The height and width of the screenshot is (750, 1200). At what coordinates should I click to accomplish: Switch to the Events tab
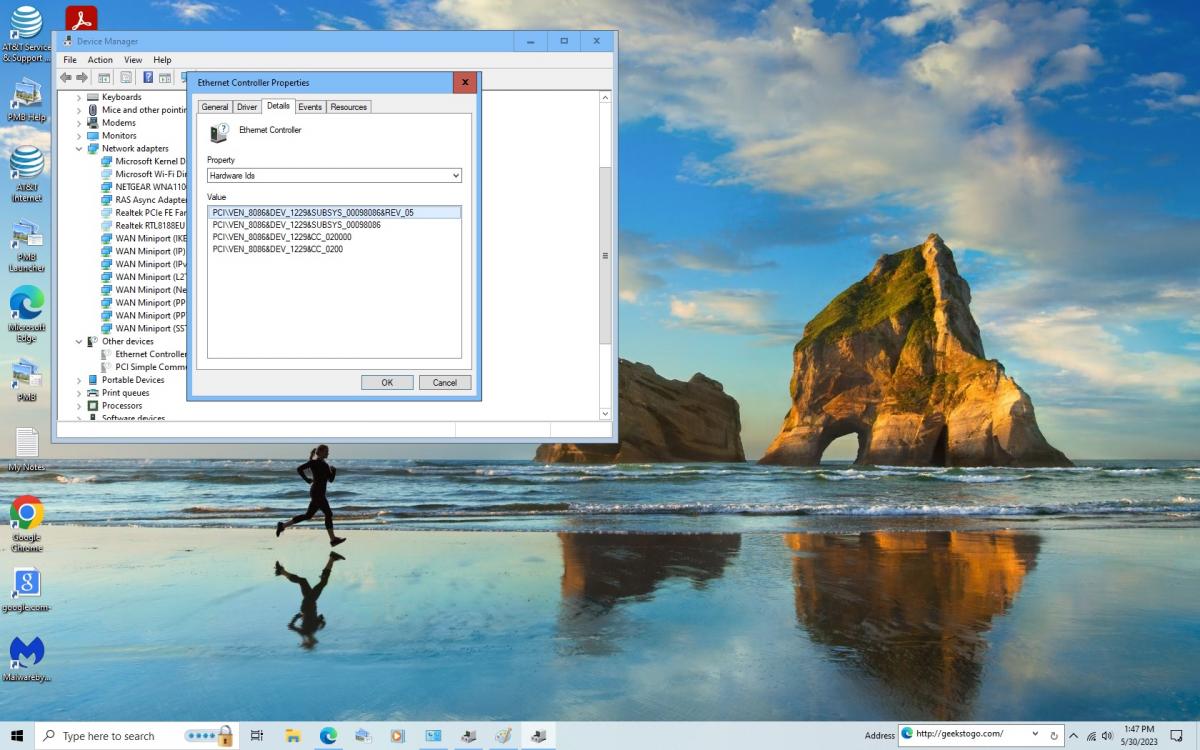[x=310, y=107]
